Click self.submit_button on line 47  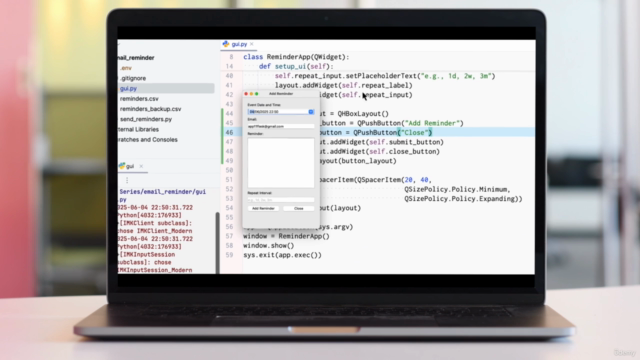[x=404, y=142]
